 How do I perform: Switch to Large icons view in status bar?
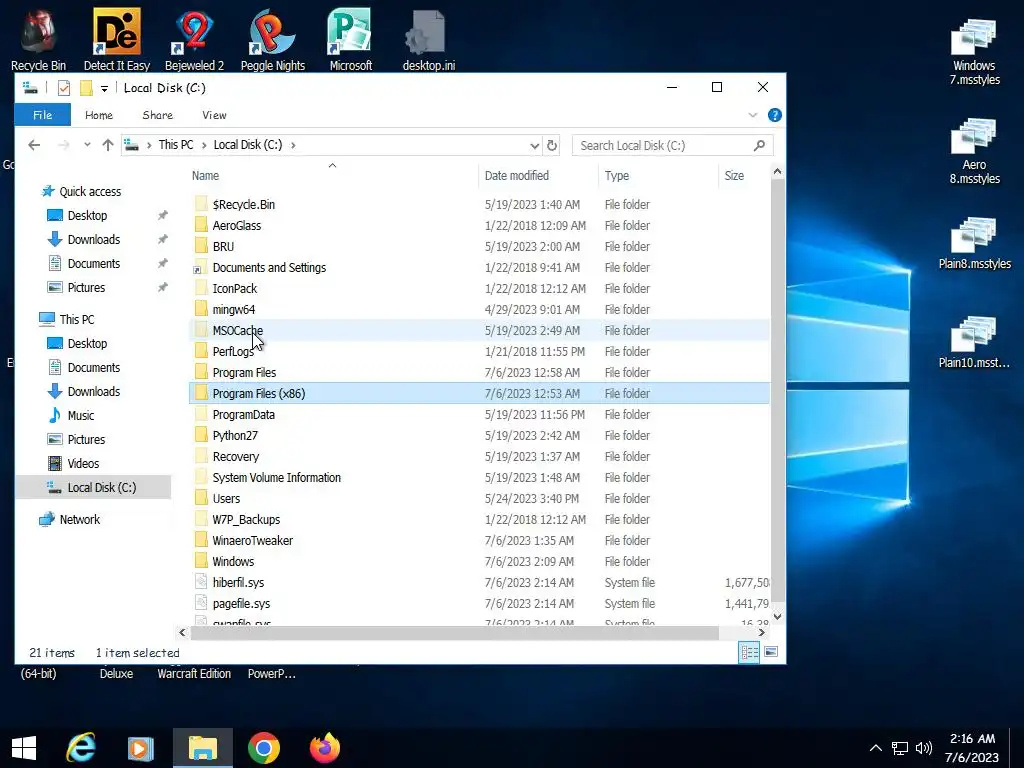[x=771, y=652]
